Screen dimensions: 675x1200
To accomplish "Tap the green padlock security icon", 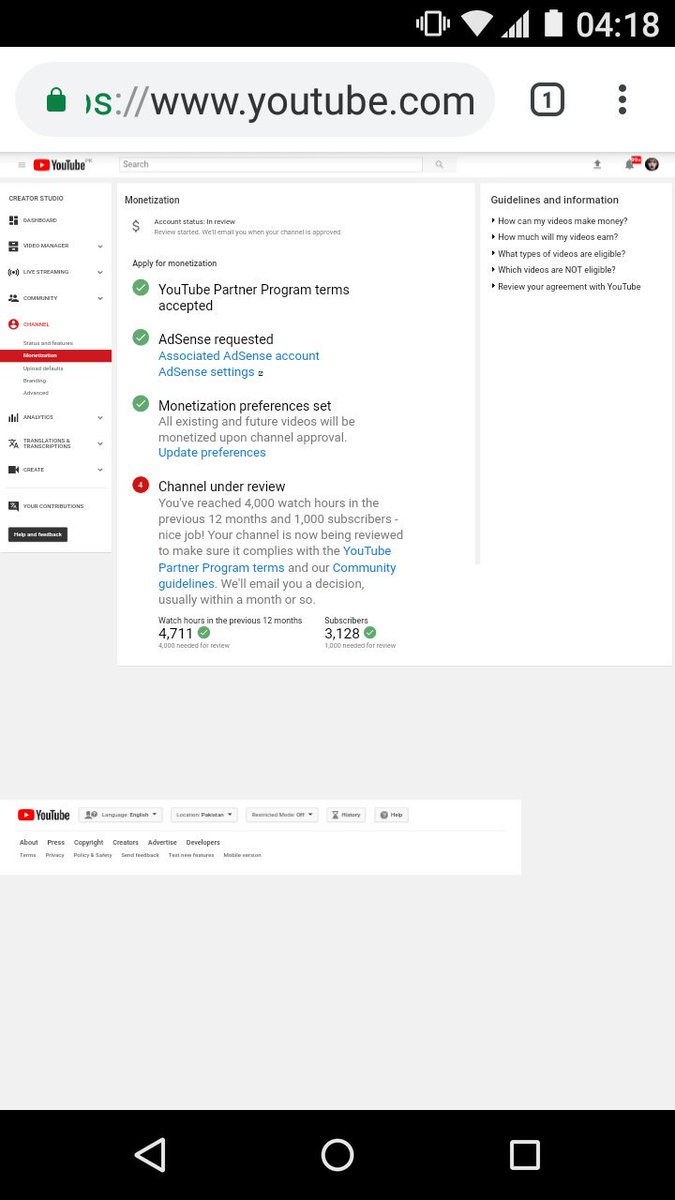I will pyautogui.click(x=56, y=100).
